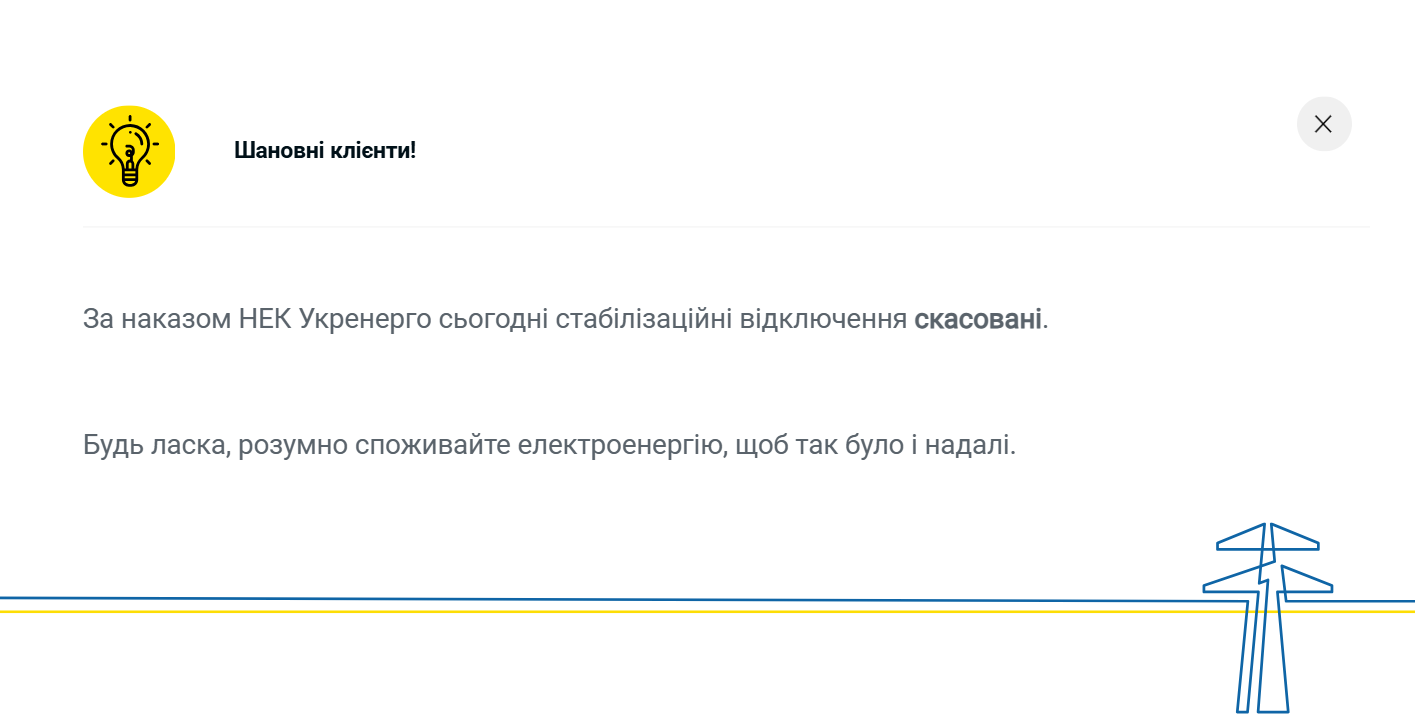Click the yellow lightbulb icon

click(129, 151)
